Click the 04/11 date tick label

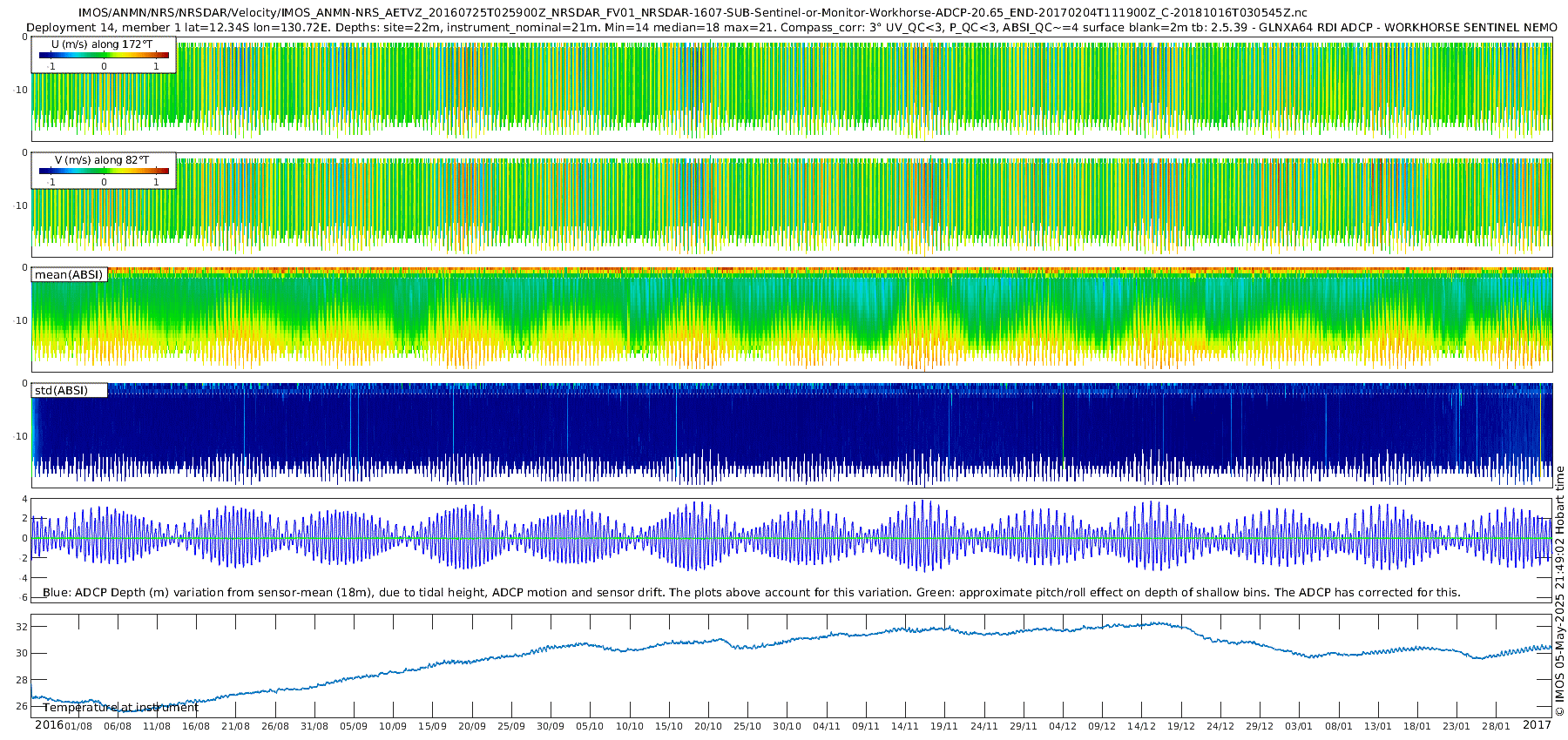coord(827,726)
